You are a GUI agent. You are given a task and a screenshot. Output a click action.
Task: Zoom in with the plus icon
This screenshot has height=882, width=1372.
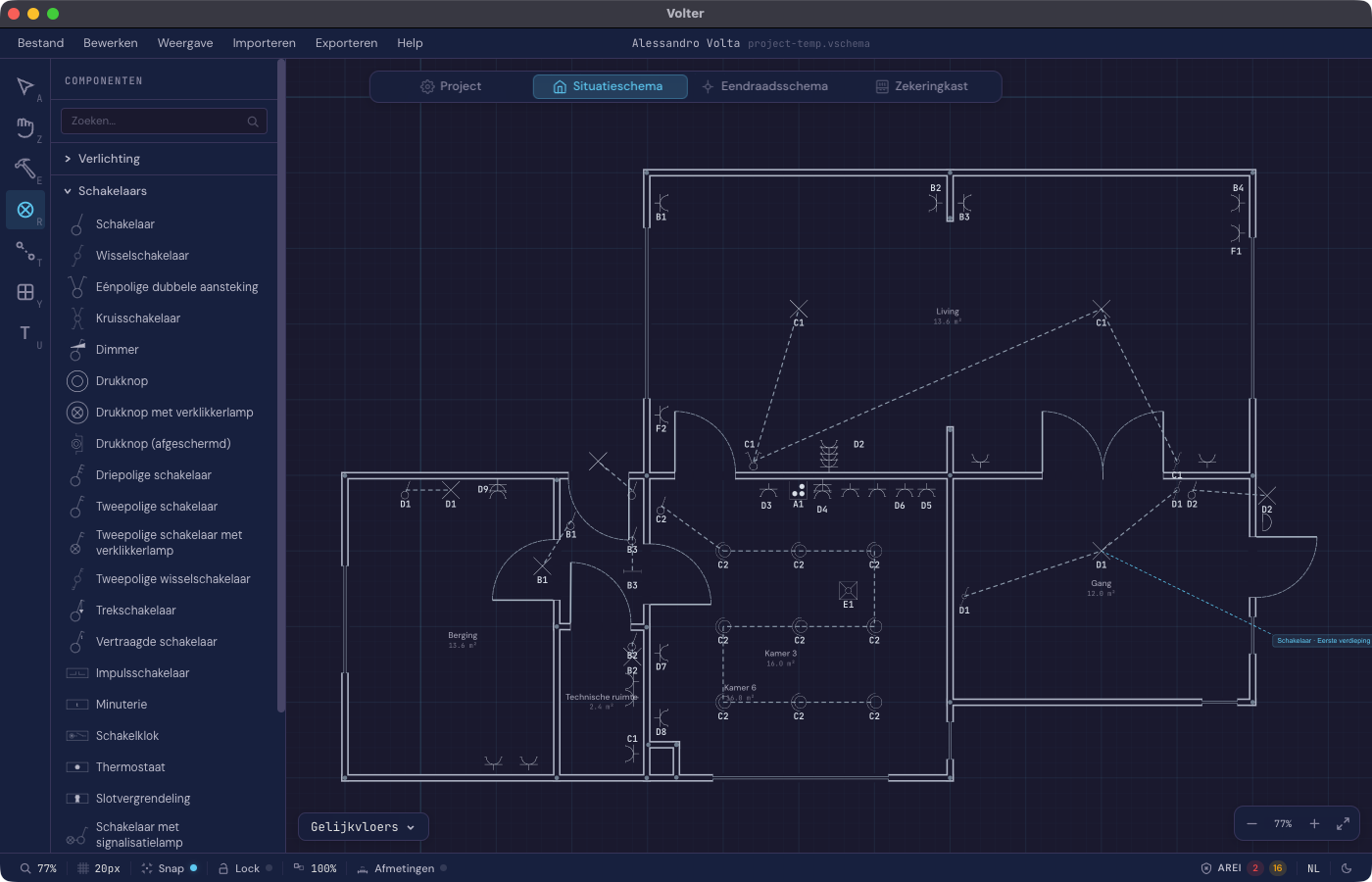click(1314, 824)
